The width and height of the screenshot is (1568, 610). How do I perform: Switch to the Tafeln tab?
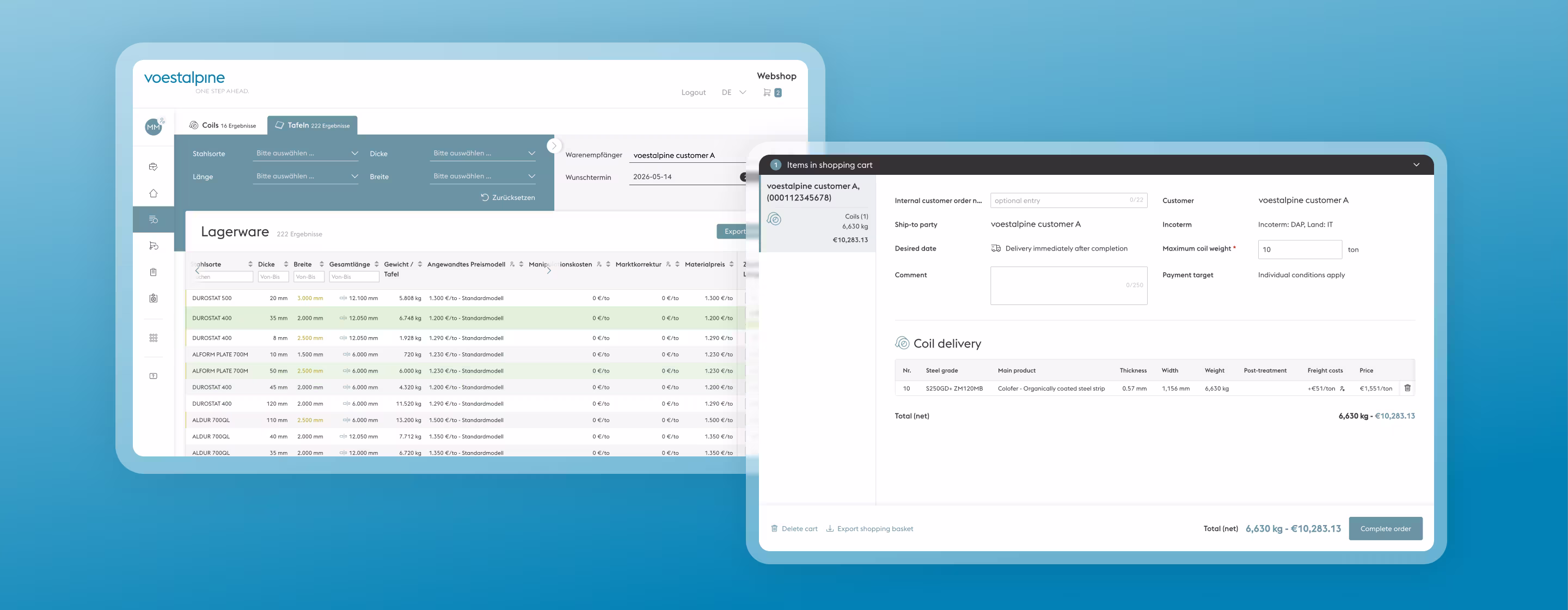click(x=313, y=125)
